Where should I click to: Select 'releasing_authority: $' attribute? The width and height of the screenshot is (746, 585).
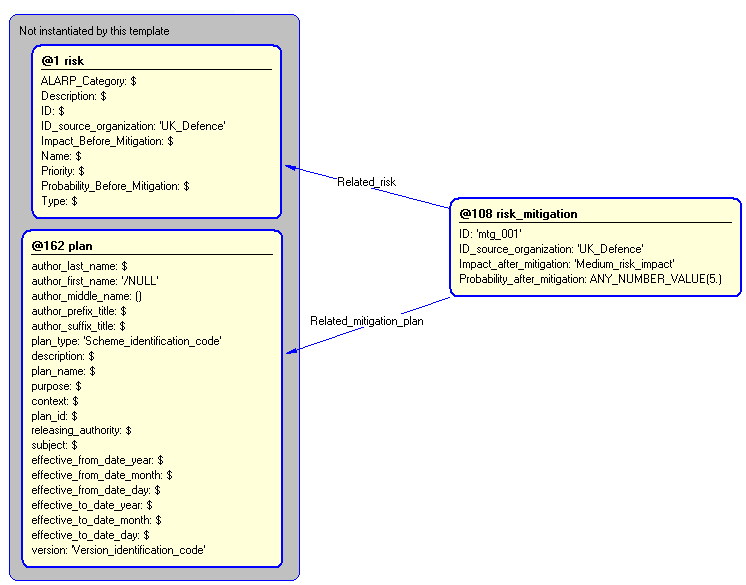[x=81, y=430]
